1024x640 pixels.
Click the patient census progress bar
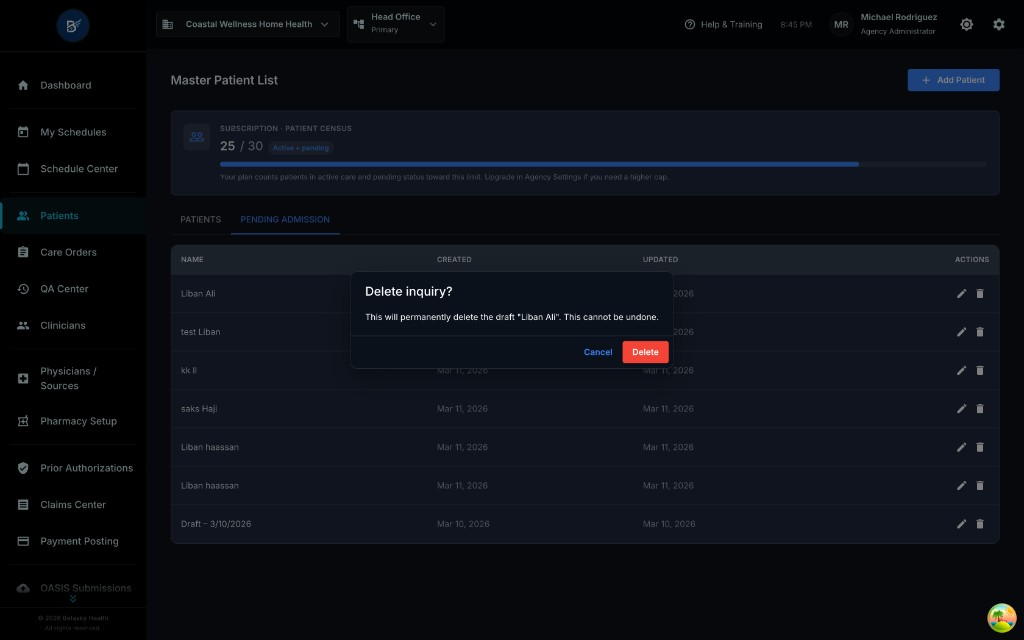tap(603, 165)
